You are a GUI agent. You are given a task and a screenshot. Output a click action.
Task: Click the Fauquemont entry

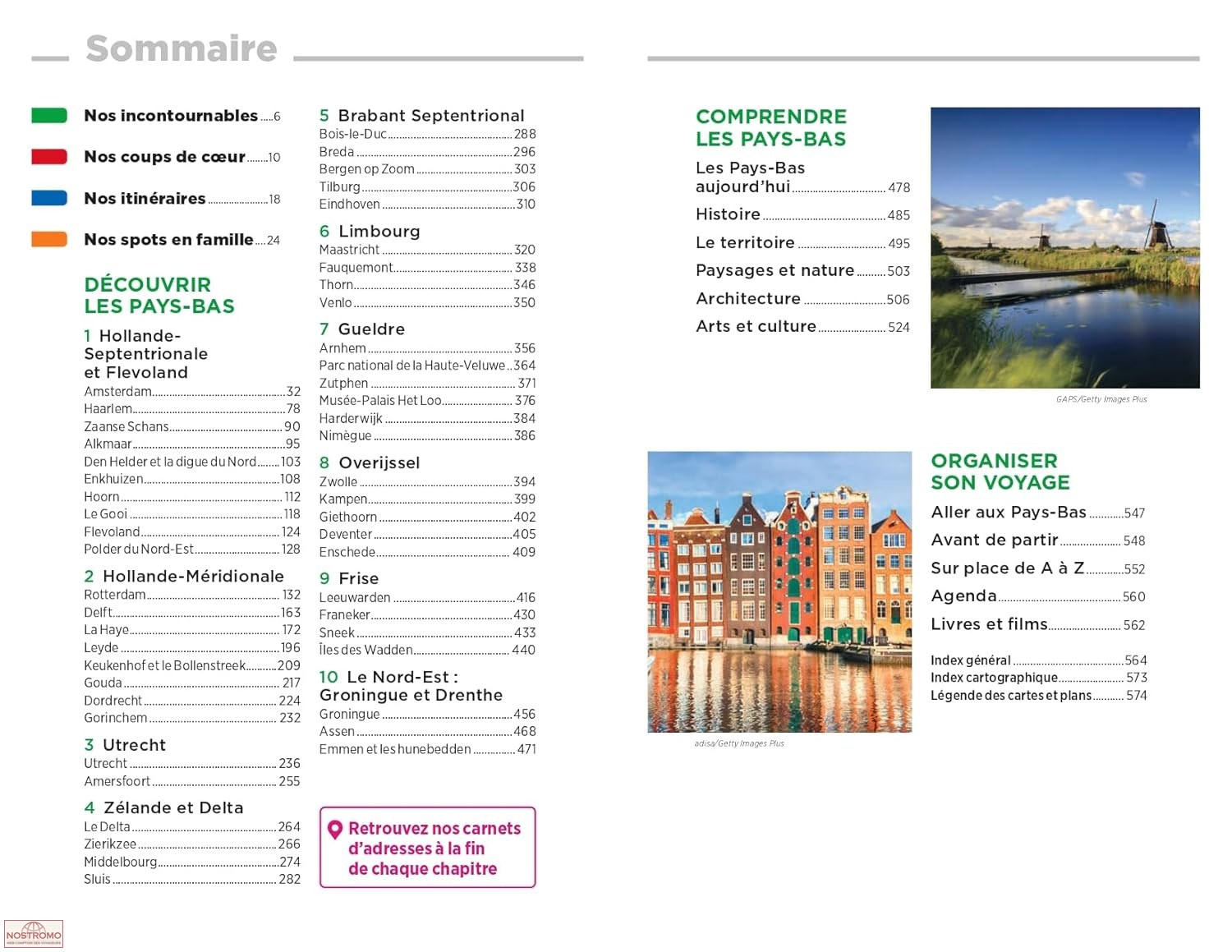tap(428, 268)
